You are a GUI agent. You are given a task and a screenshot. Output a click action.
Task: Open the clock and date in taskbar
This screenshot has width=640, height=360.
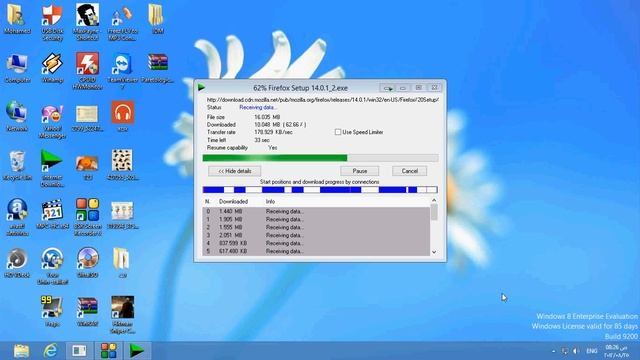(617, 351)
